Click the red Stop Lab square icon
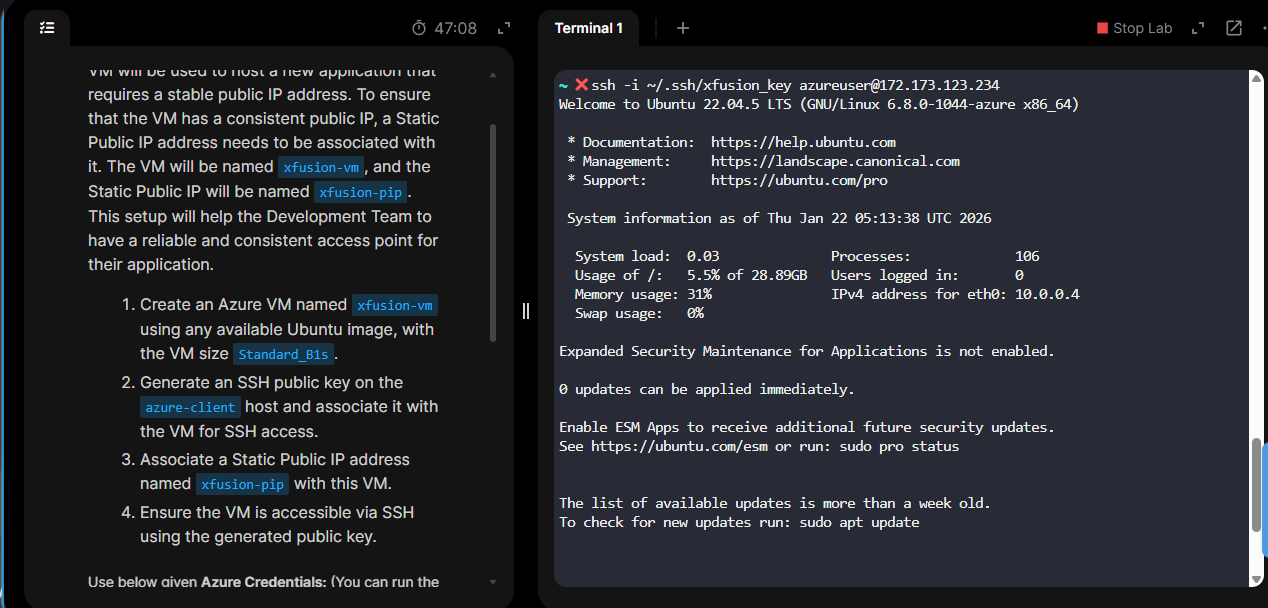 point(1102,28)
